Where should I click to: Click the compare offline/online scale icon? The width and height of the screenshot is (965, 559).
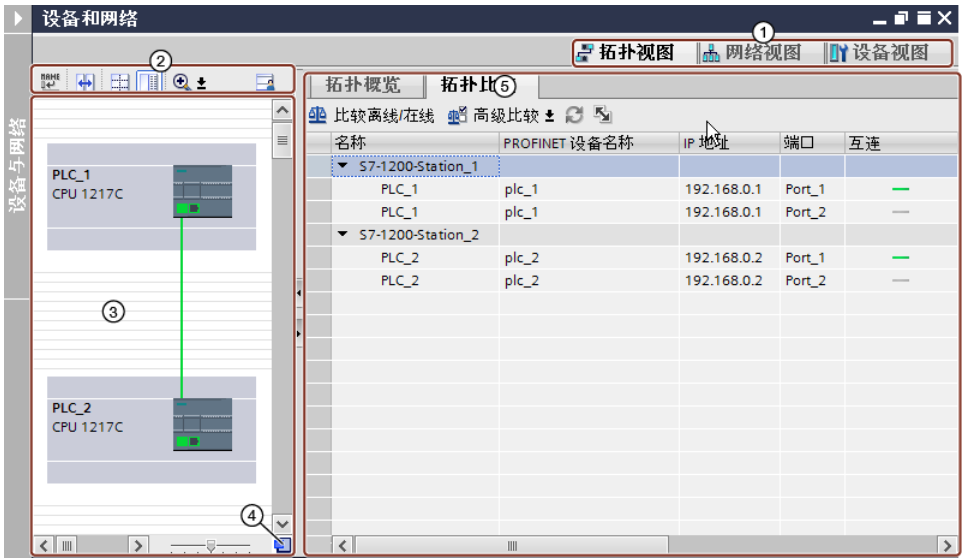pyautogui.click(x=318, y=115)
